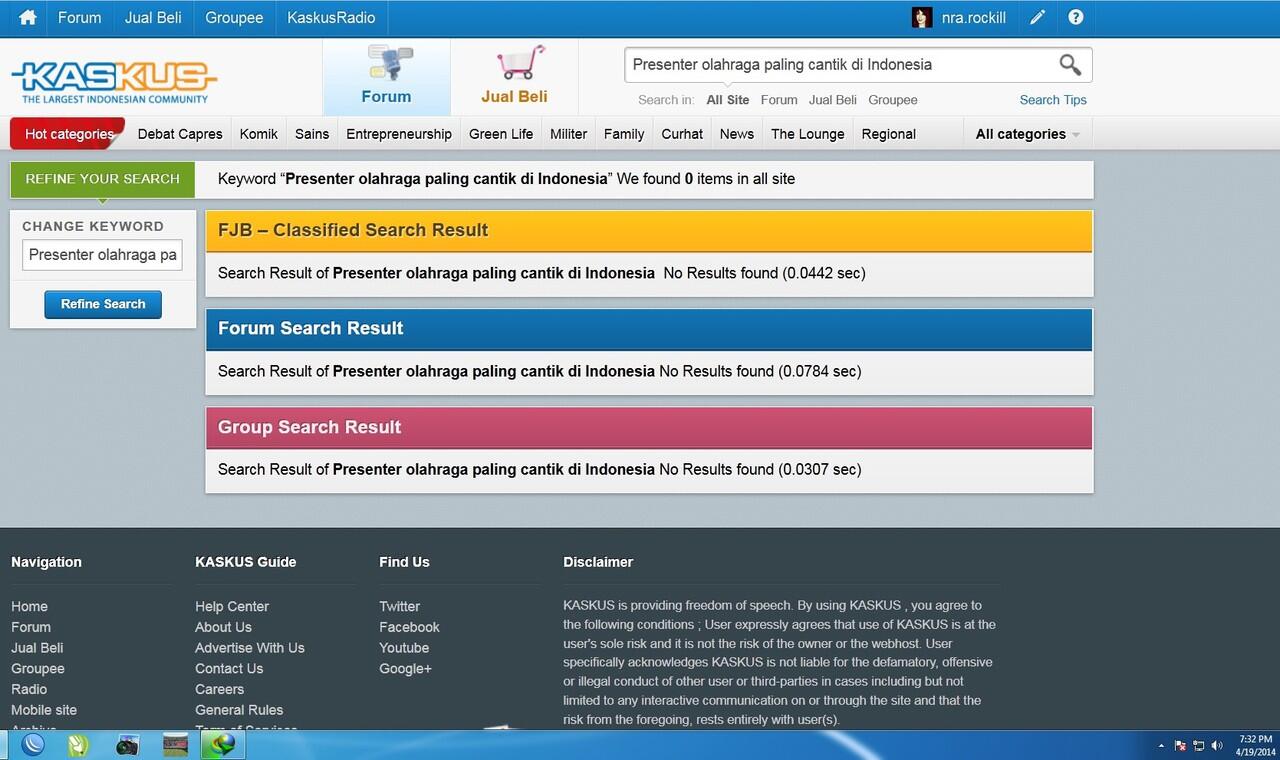Open KaskusRadio in top bar
This screenshot has width=1280, height=760.
331,18
